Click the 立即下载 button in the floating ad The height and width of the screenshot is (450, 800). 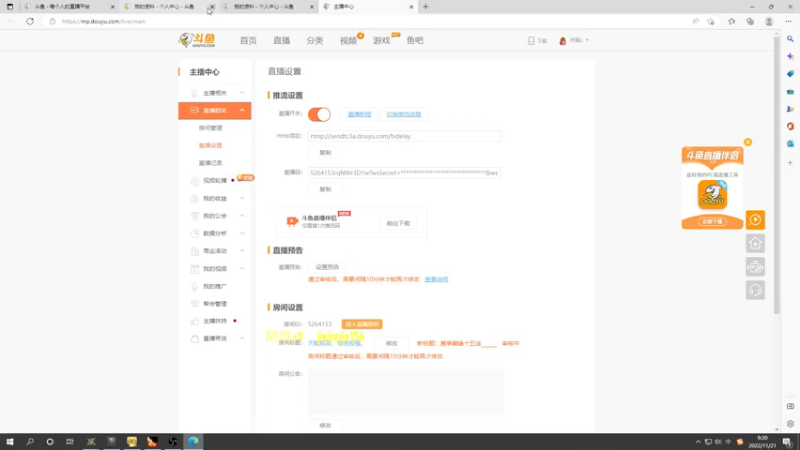[712, 221]
